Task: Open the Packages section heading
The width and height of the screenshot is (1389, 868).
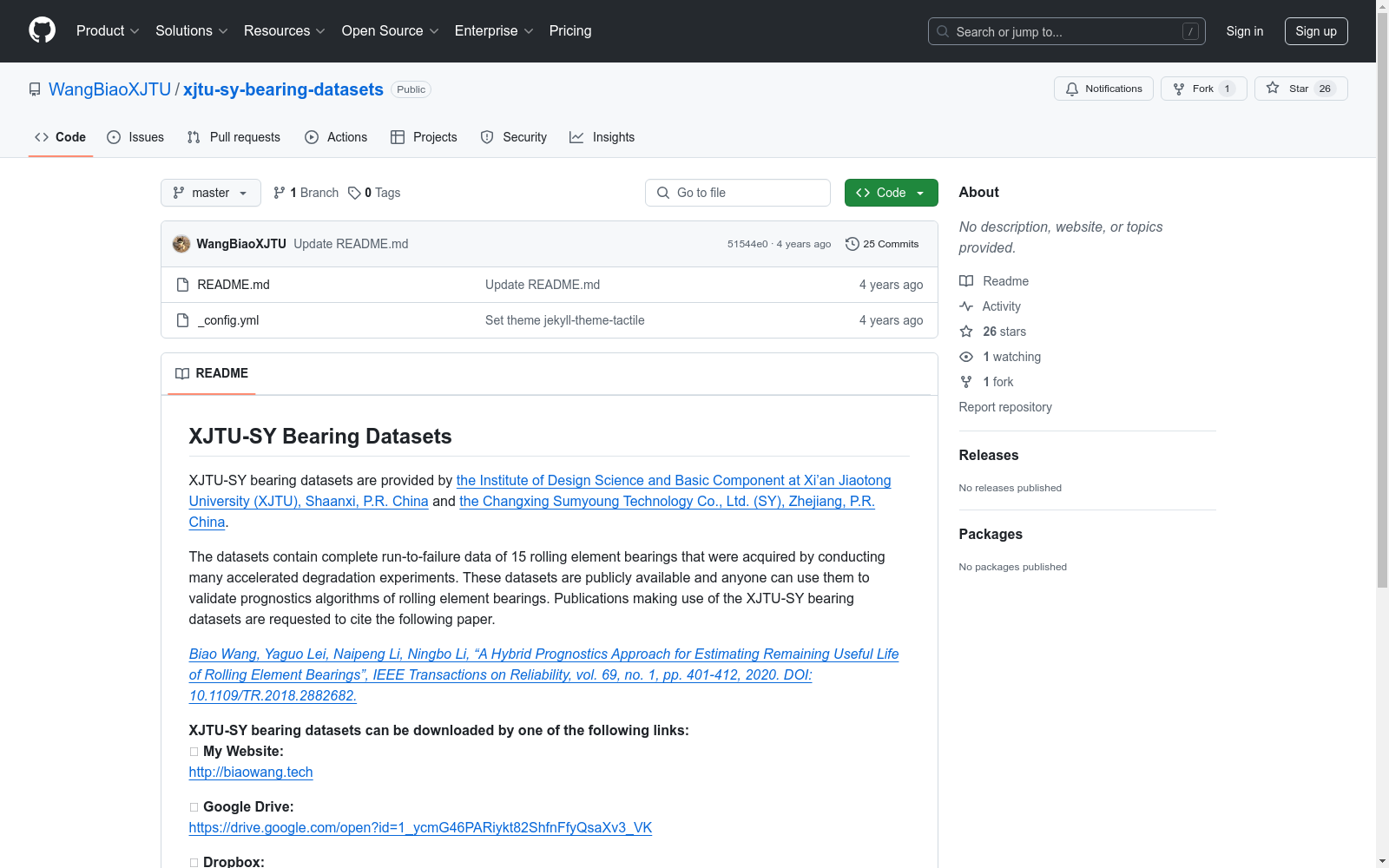Action: tap(991, 534)
